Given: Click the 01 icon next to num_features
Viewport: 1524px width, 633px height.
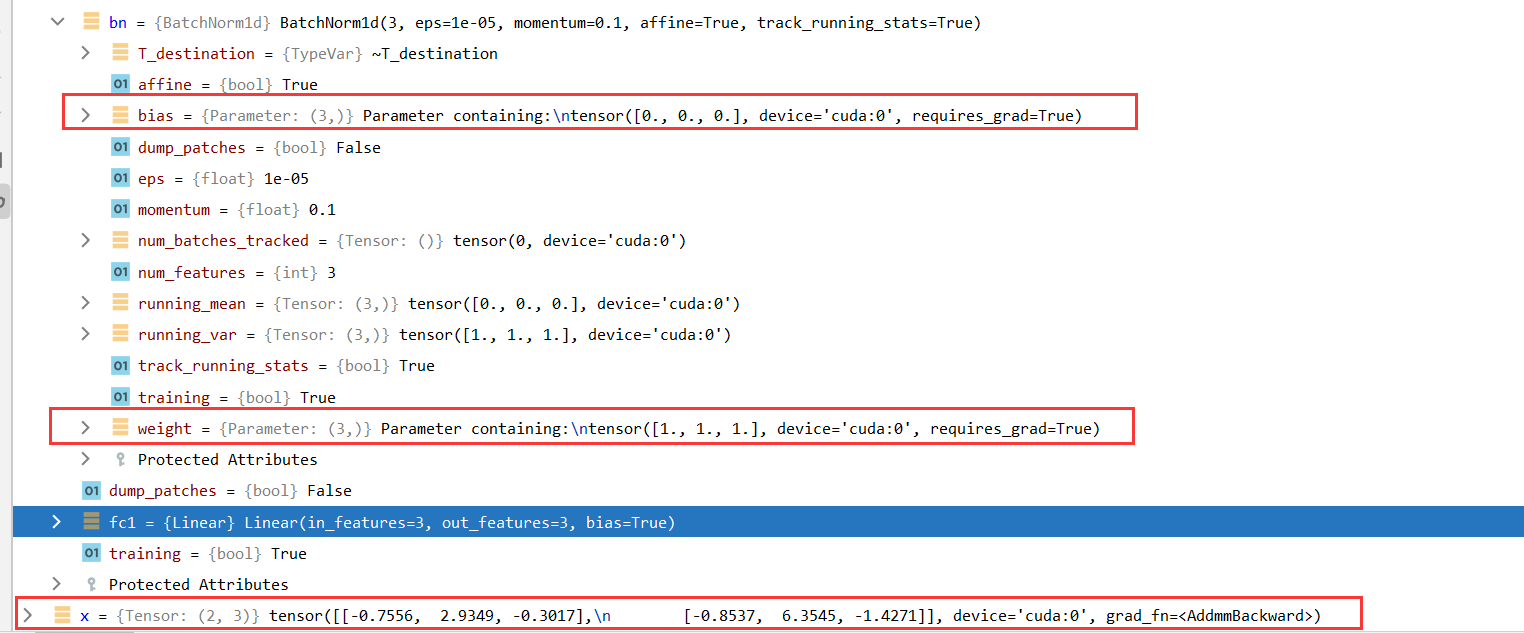Looking at the screenshot, I should (x=119, y=271).
